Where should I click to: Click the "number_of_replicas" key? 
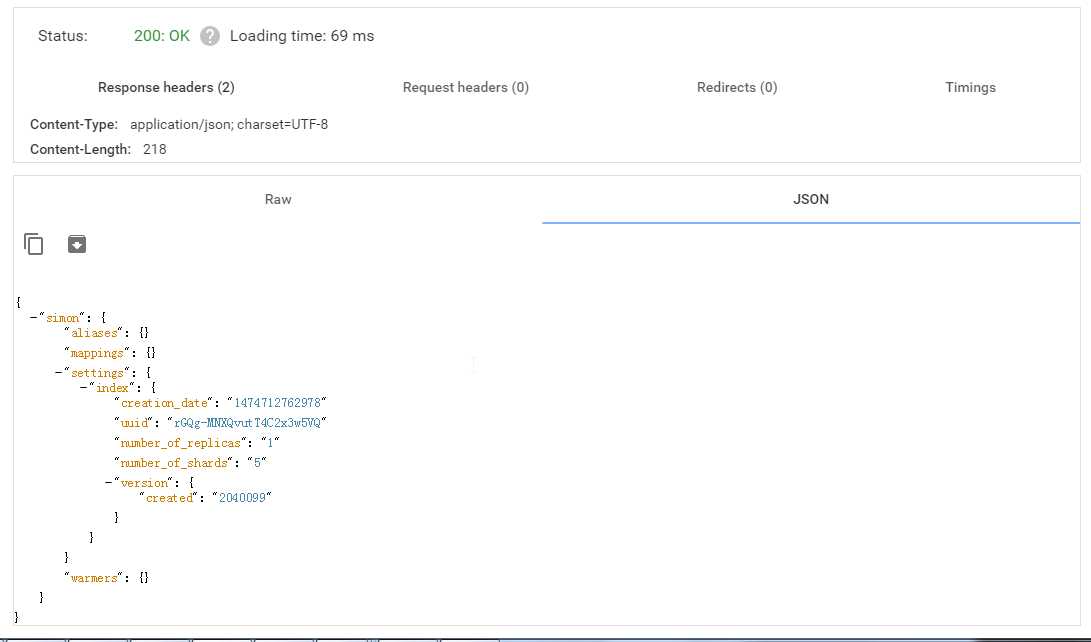tap(180, 443)
